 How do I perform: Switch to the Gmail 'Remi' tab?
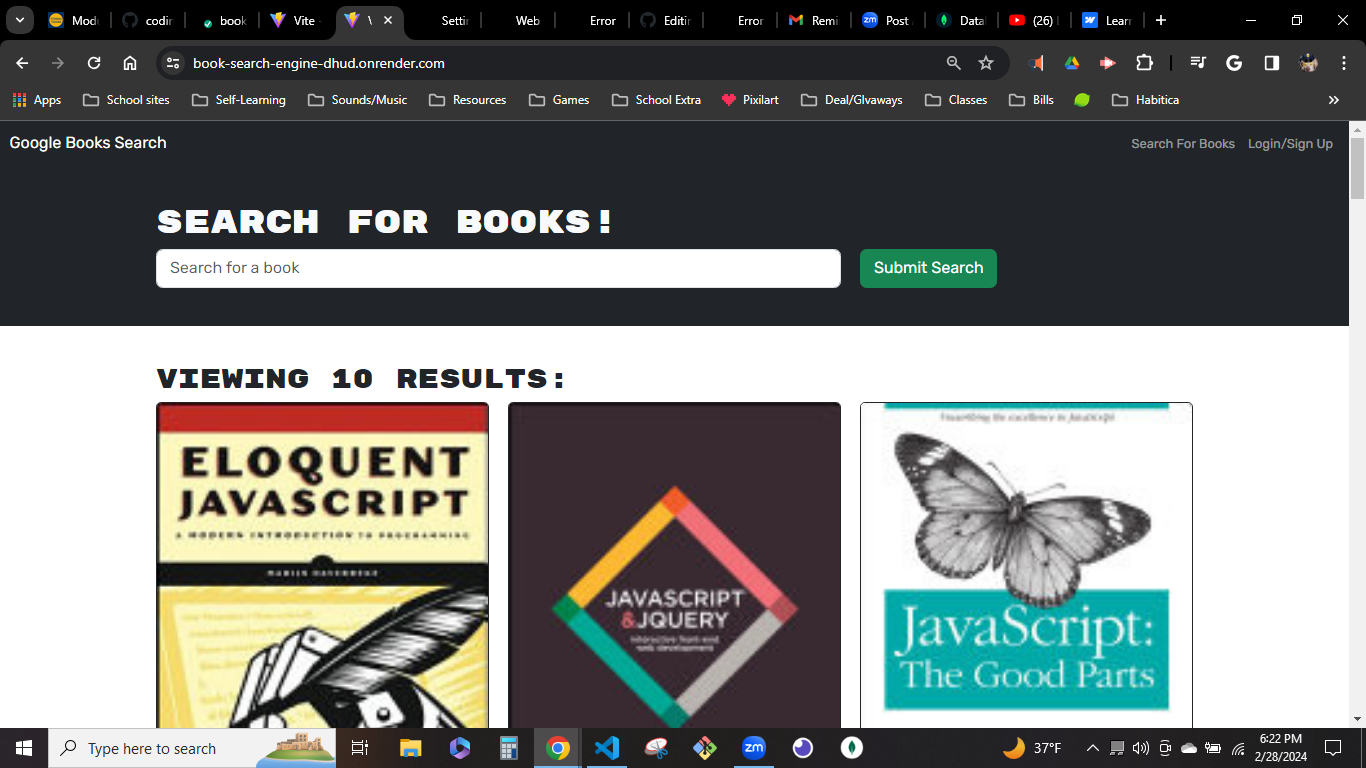click(813, 20)
